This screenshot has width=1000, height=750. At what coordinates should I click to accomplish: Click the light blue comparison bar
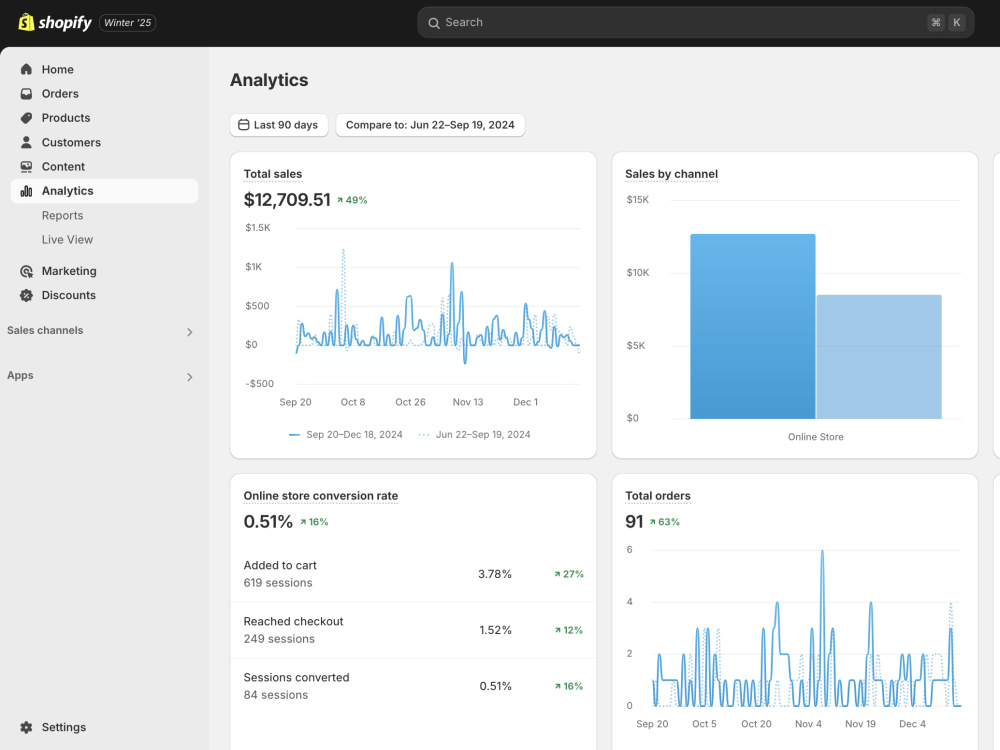click(879, 357)
